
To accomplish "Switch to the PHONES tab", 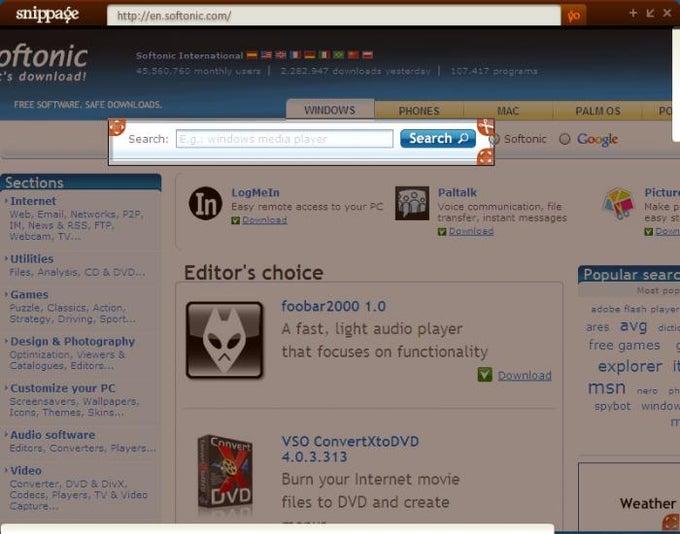I will 419,110.
